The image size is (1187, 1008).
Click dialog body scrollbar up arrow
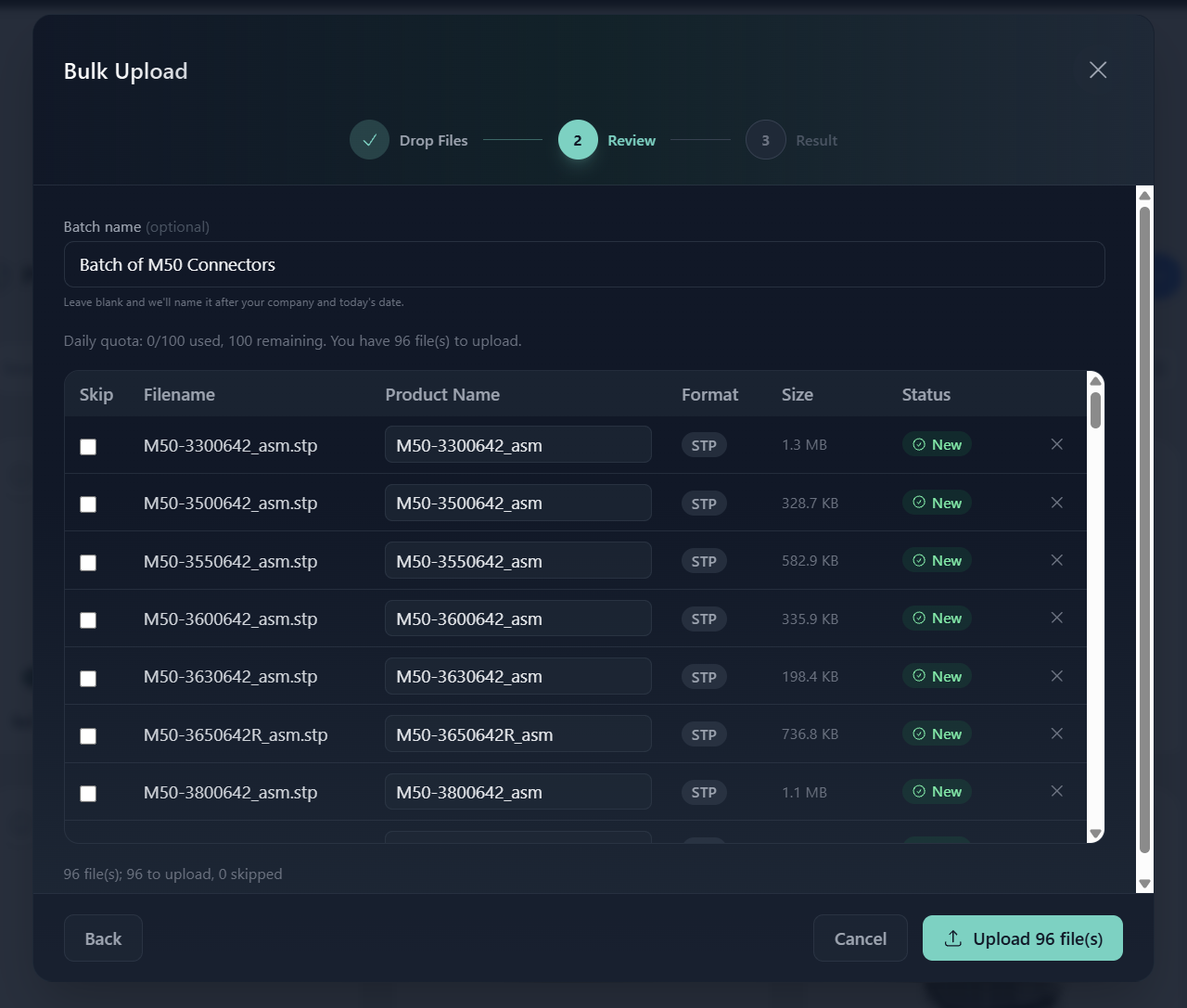(x=1144, y=195)
